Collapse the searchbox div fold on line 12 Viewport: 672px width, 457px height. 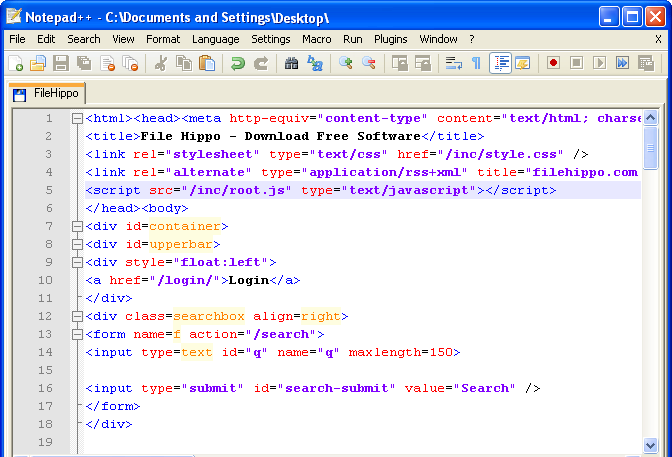tap(77, 316)
